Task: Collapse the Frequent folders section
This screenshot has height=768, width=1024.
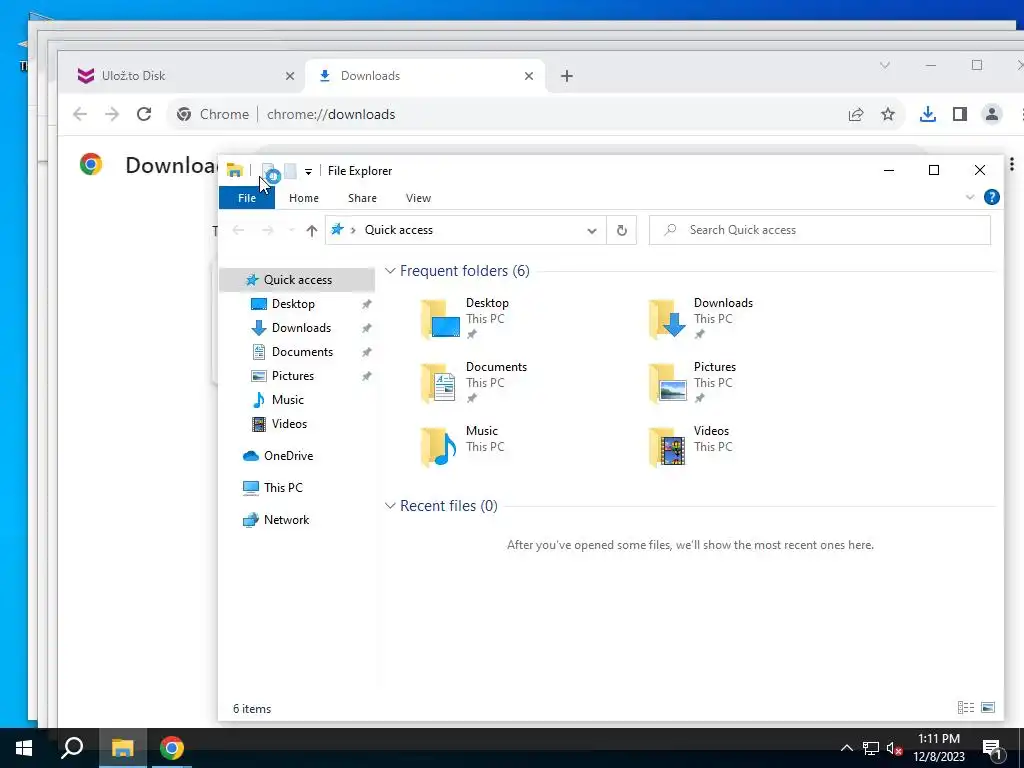Action: coord(390,270)
